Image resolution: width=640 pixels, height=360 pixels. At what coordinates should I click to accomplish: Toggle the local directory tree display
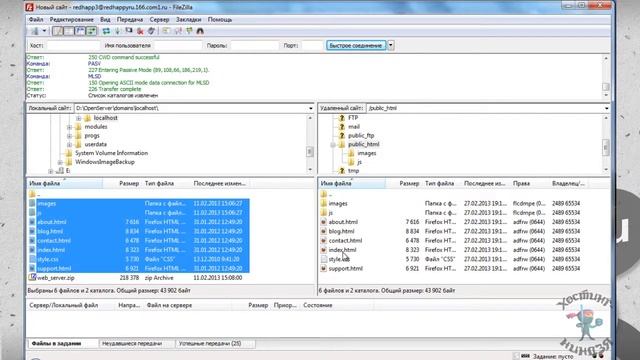(x=69, y=31)
